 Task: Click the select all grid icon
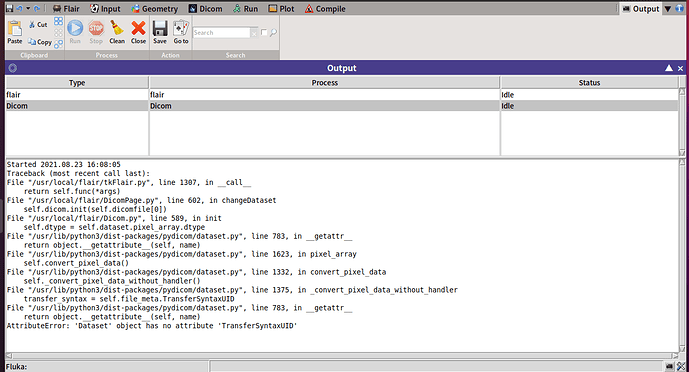[58, 21]
